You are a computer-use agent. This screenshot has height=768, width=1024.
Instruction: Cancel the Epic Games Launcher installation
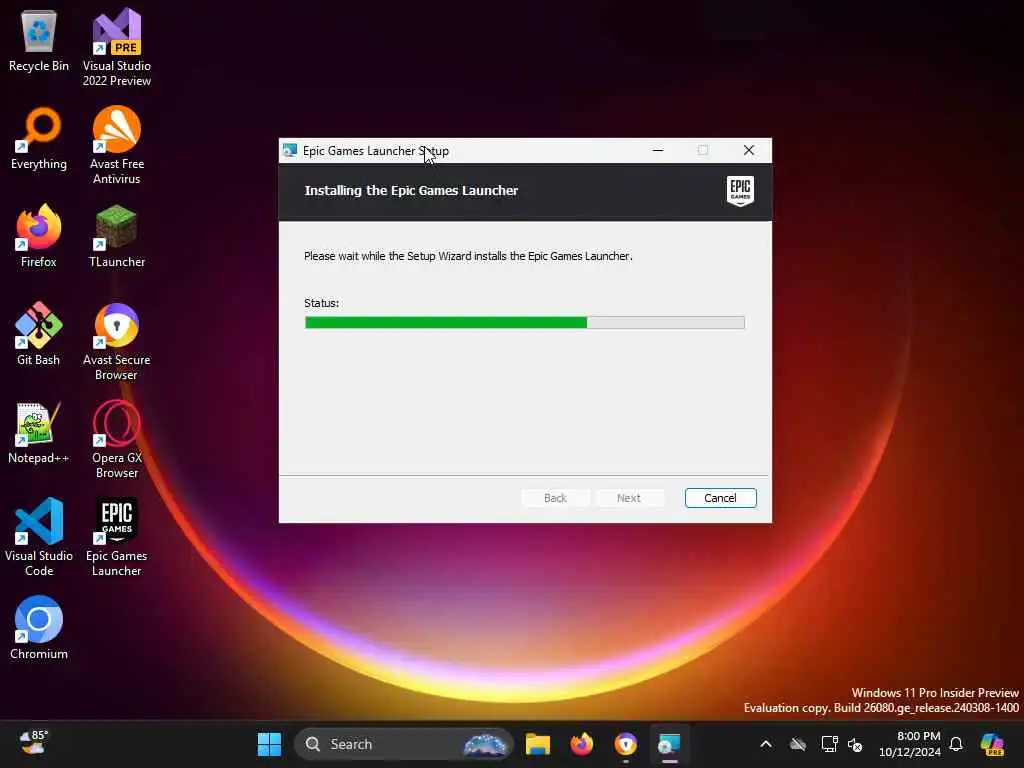click(720, 498)
